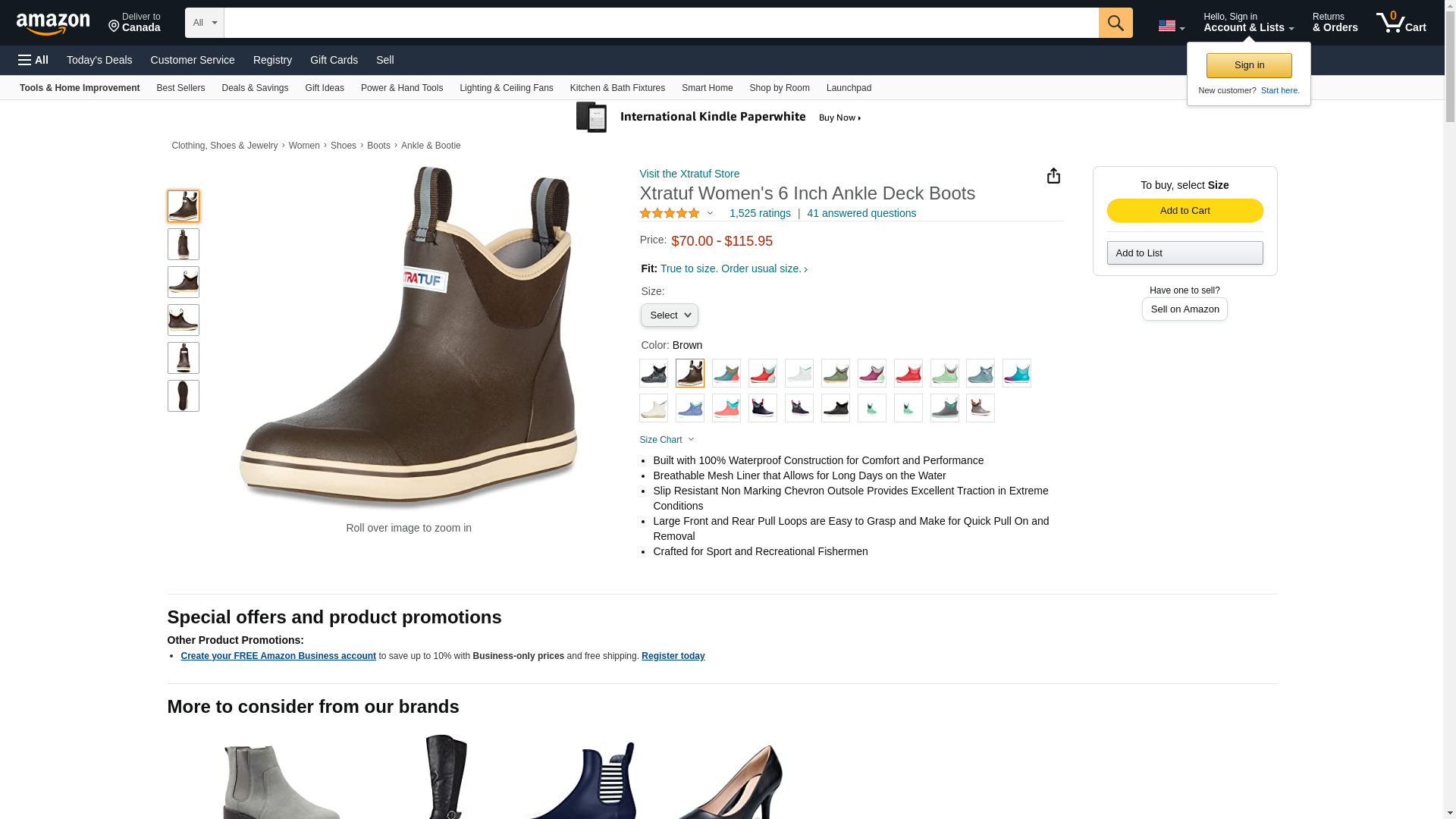Expand the search category All dropdown
1456x819 pixels.
205,23
